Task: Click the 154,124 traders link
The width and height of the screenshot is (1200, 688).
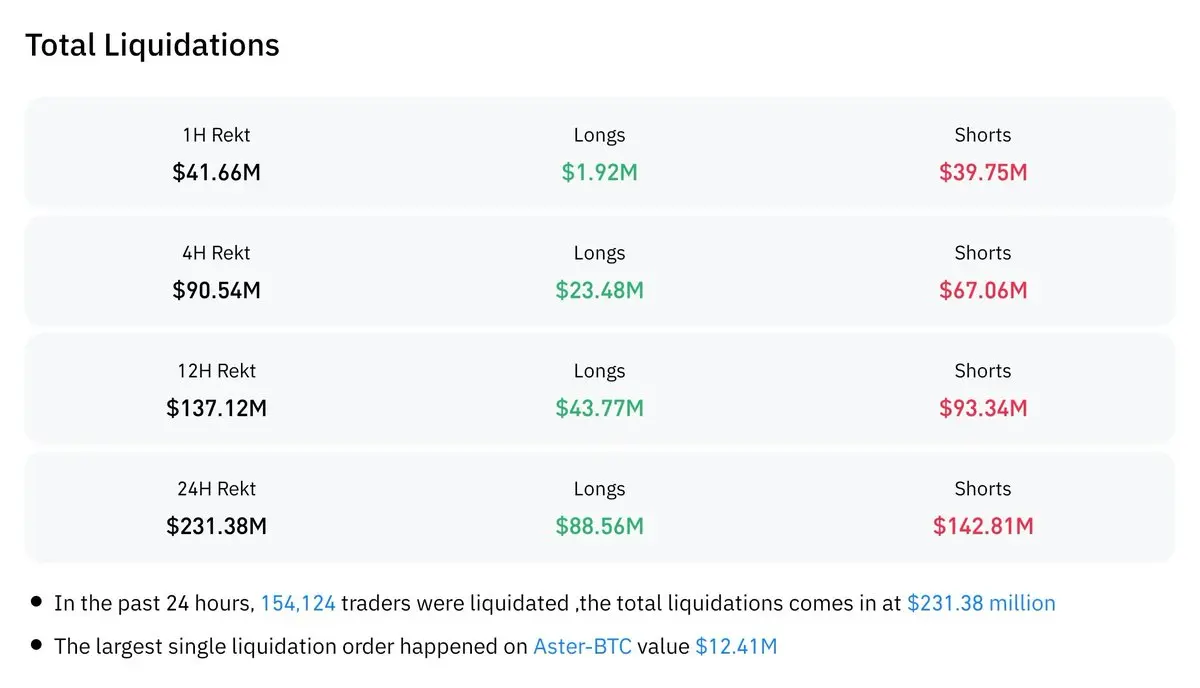Action: pos(297,603)
